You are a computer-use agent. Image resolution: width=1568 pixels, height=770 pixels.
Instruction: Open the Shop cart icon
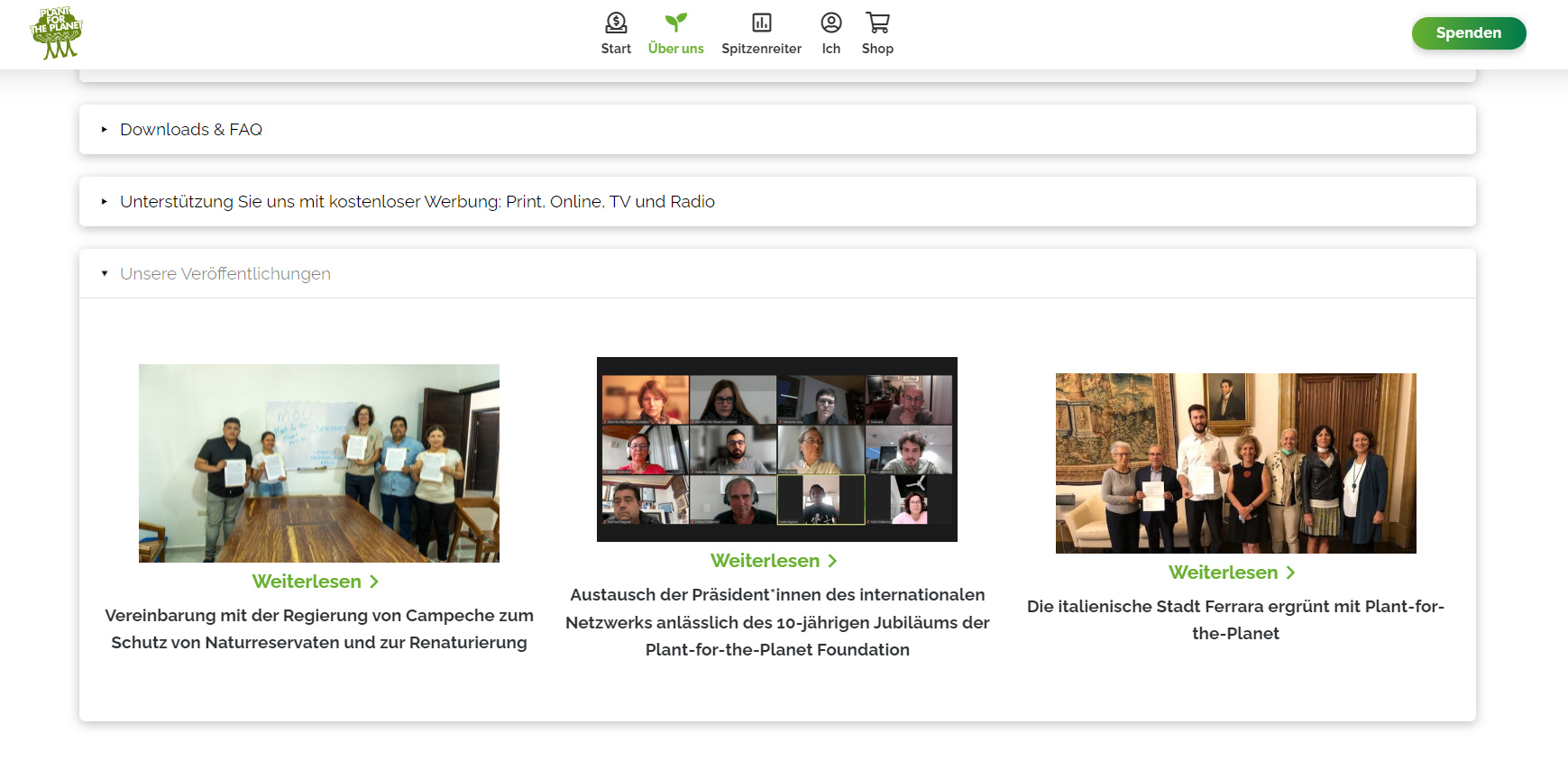(x=877, y=23)
